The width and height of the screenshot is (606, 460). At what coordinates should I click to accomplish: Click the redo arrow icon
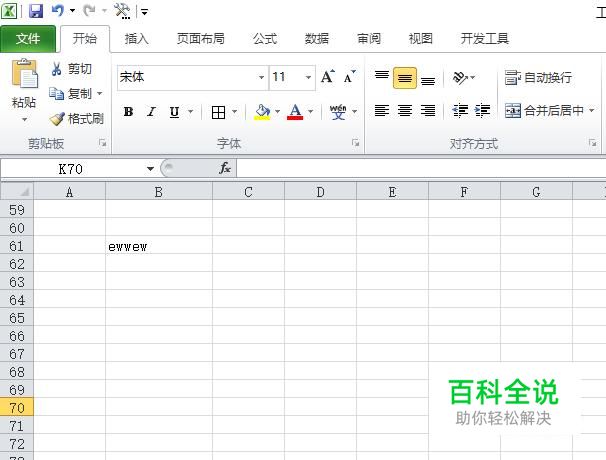(89, 10)
